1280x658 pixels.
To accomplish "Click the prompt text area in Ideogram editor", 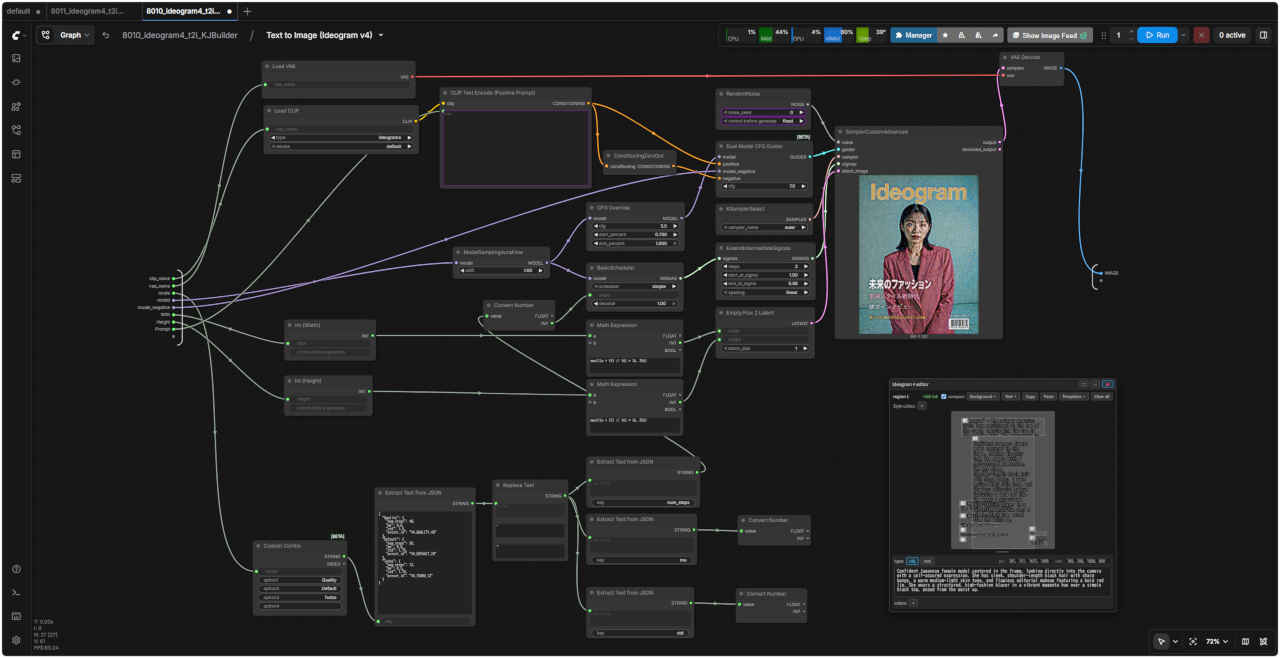I will (1000, 581).
